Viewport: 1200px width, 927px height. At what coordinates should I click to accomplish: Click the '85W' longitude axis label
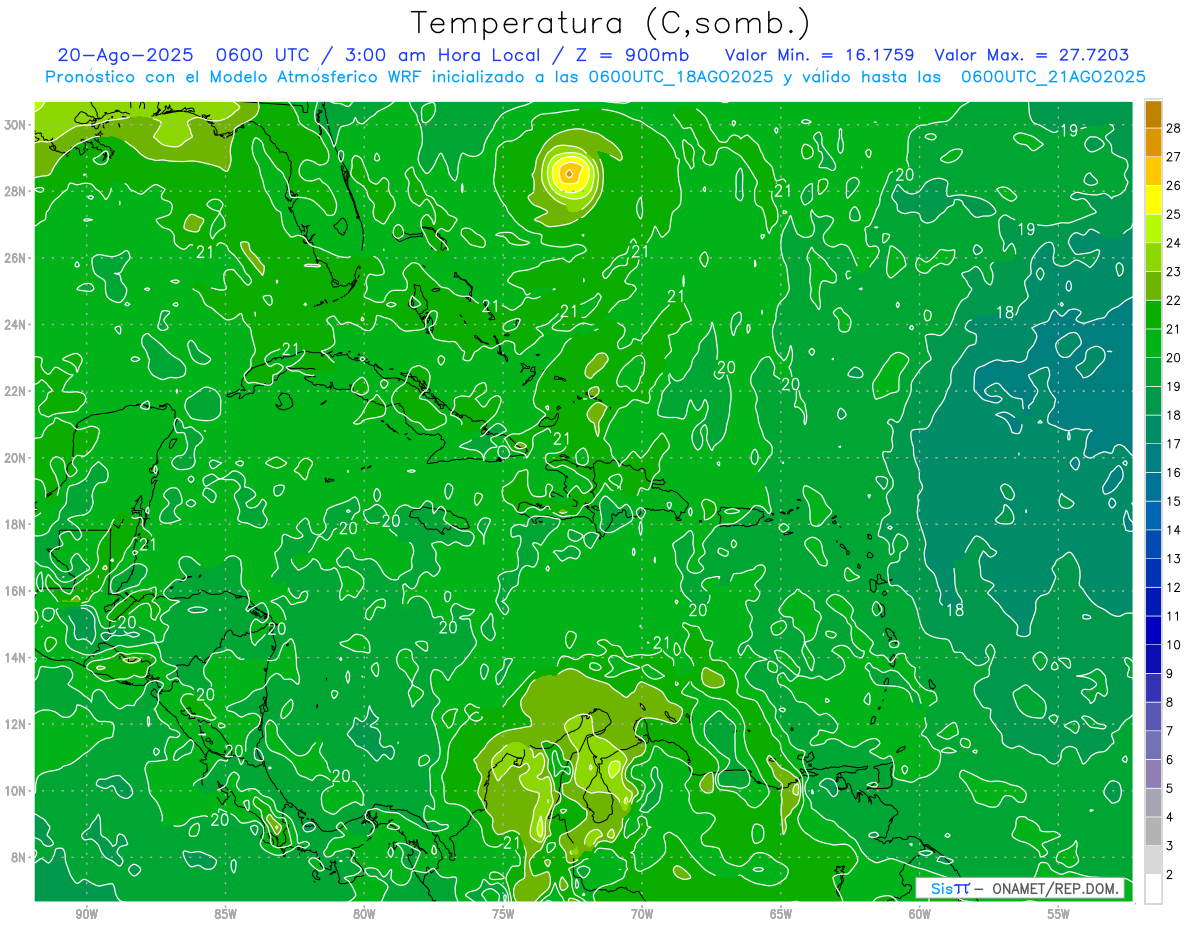click(225, 914)
